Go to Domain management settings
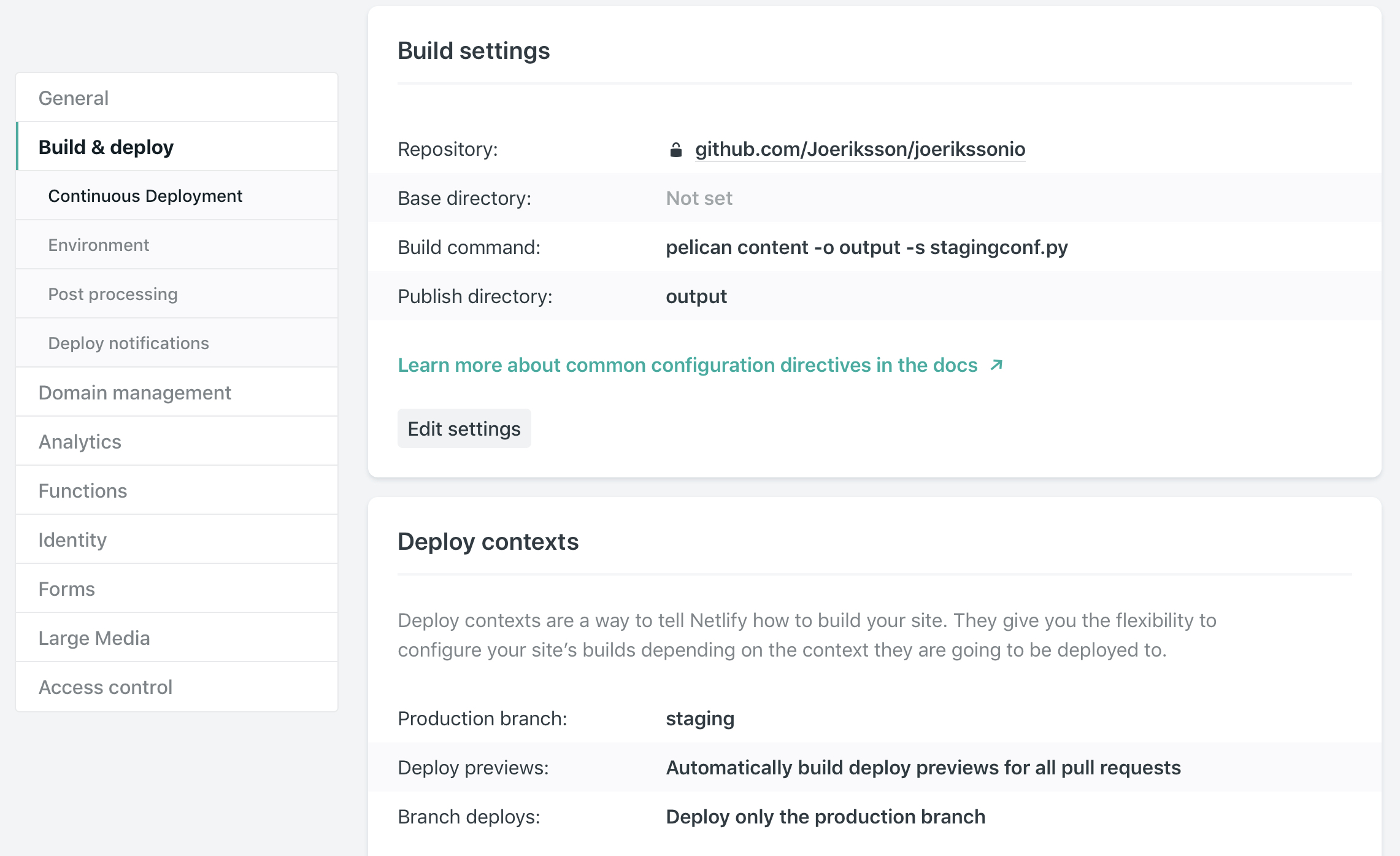This screenshot has height=856, width=1400. (x=135, y=392)
